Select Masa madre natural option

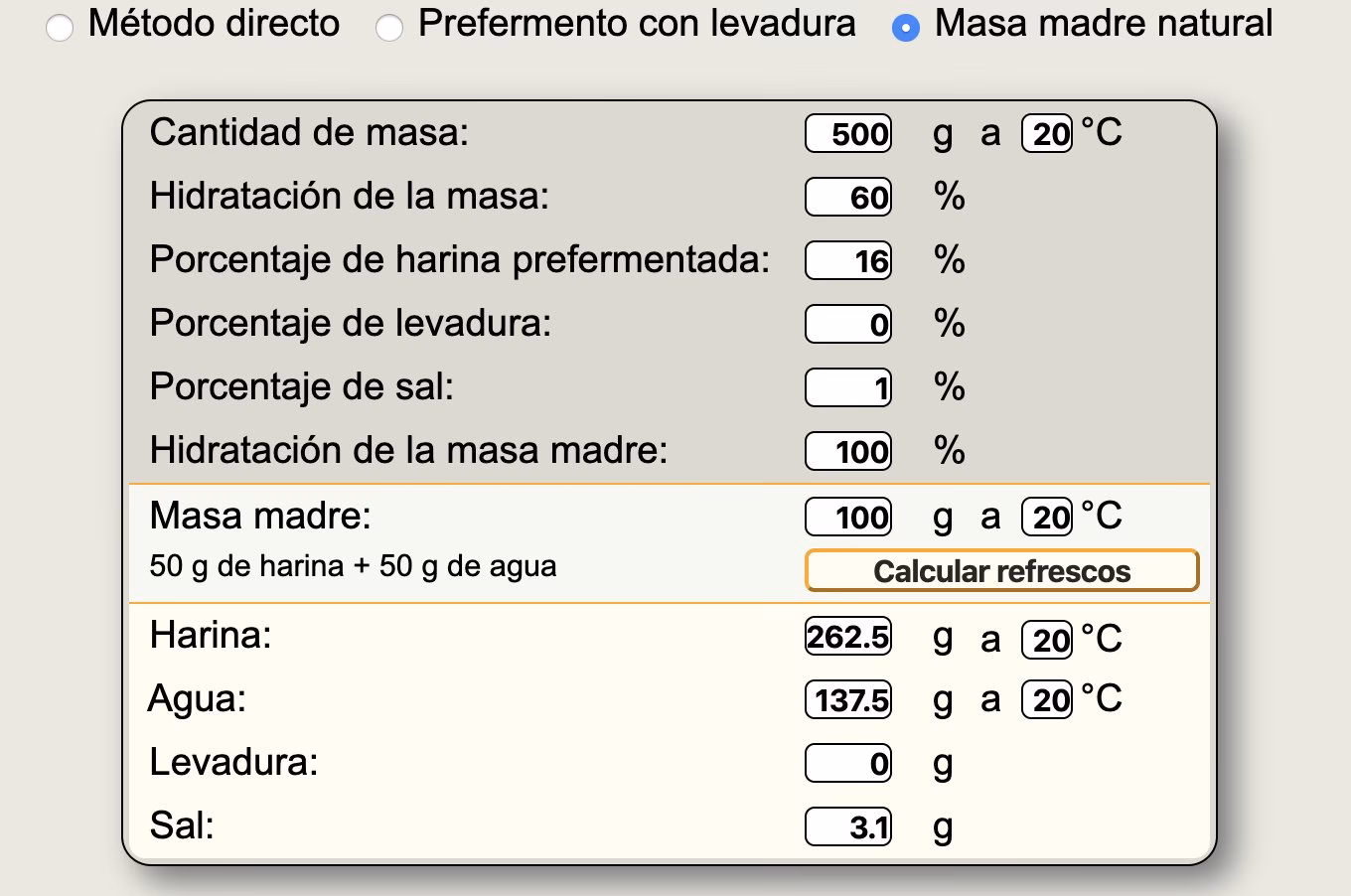[x=906, y=25]
